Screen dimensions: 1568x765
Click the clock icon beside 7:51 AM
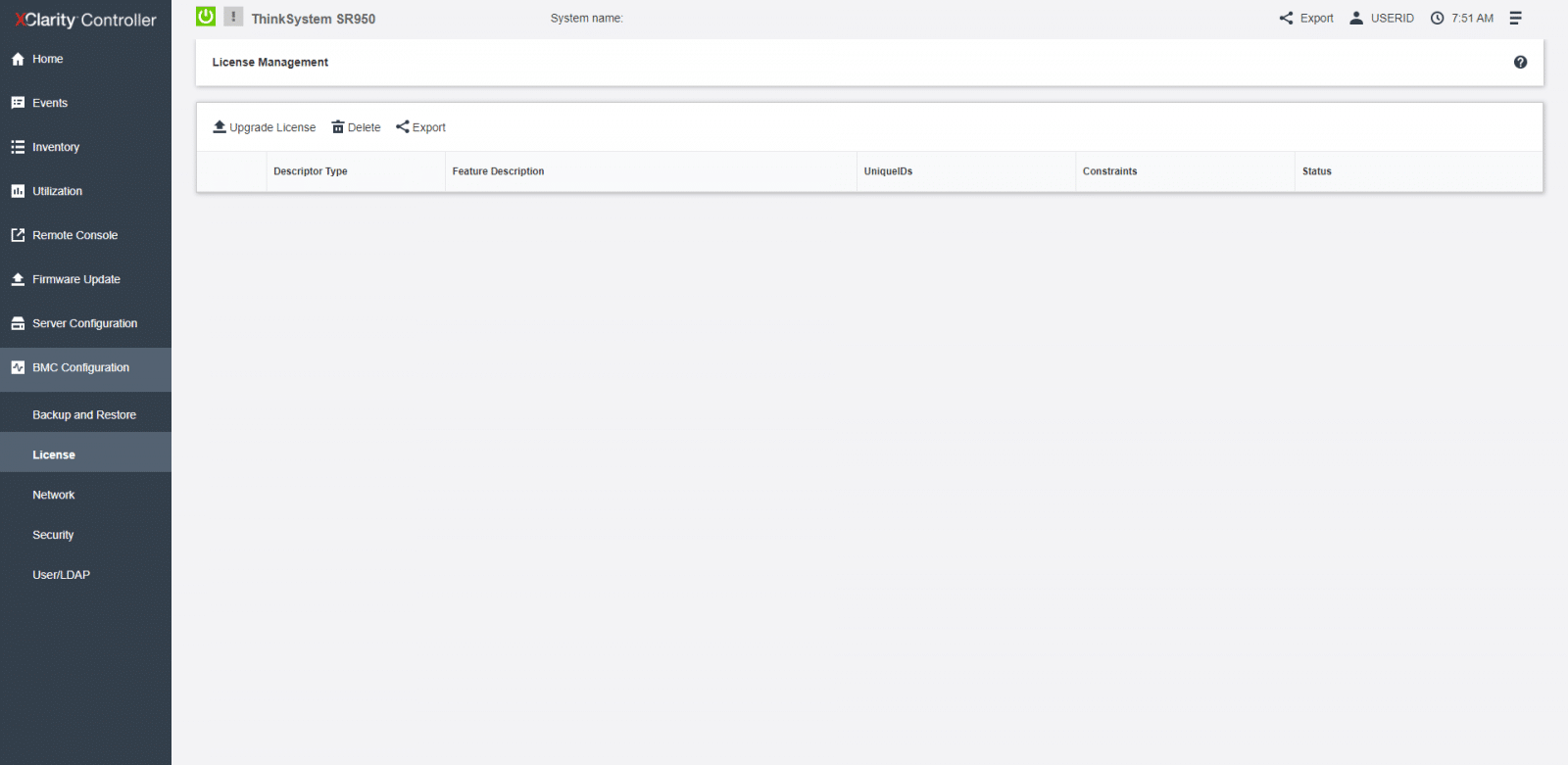[x=1438, y=18]
